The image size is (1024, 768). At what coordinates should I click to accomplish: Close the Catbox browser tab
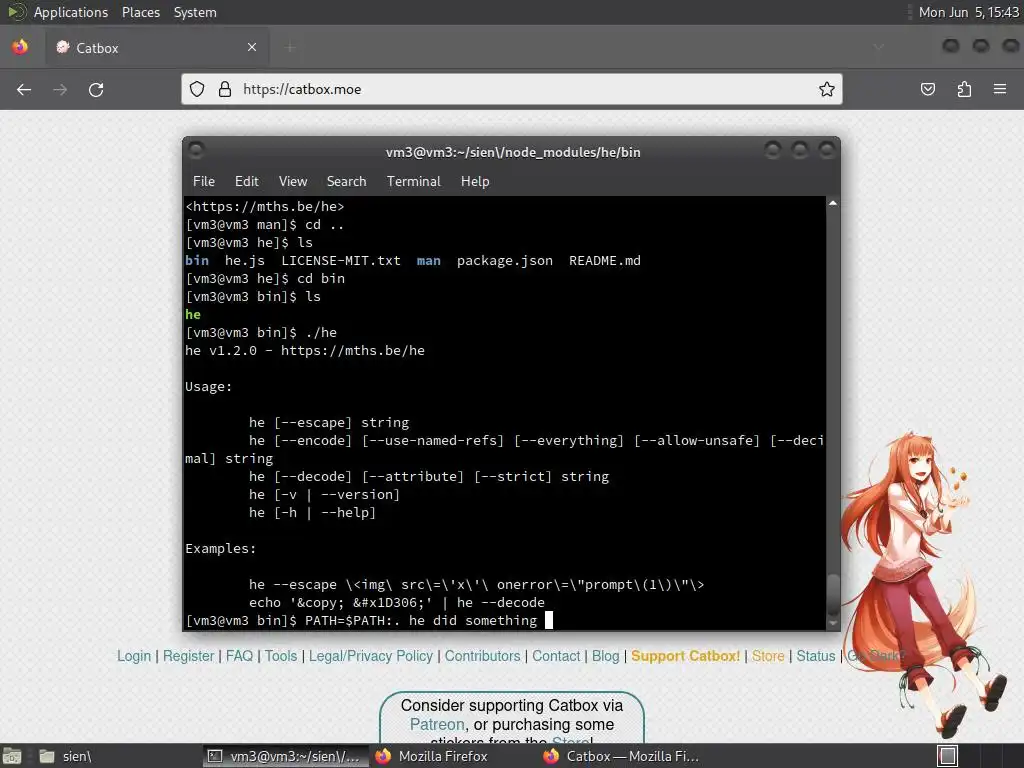[x=252, y=47]
